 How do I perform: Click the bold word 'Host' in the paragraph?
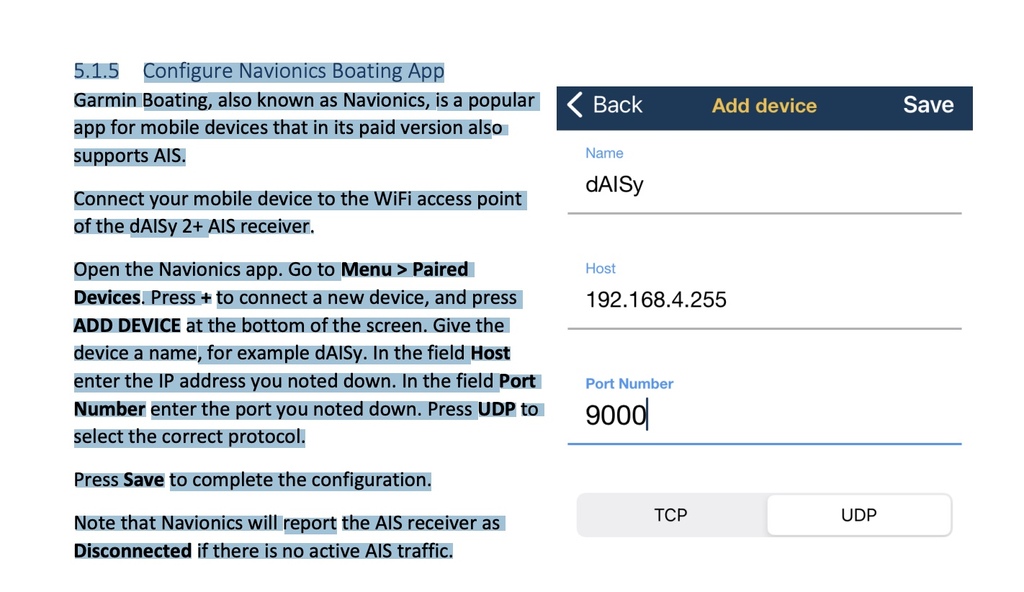[490, 354]
